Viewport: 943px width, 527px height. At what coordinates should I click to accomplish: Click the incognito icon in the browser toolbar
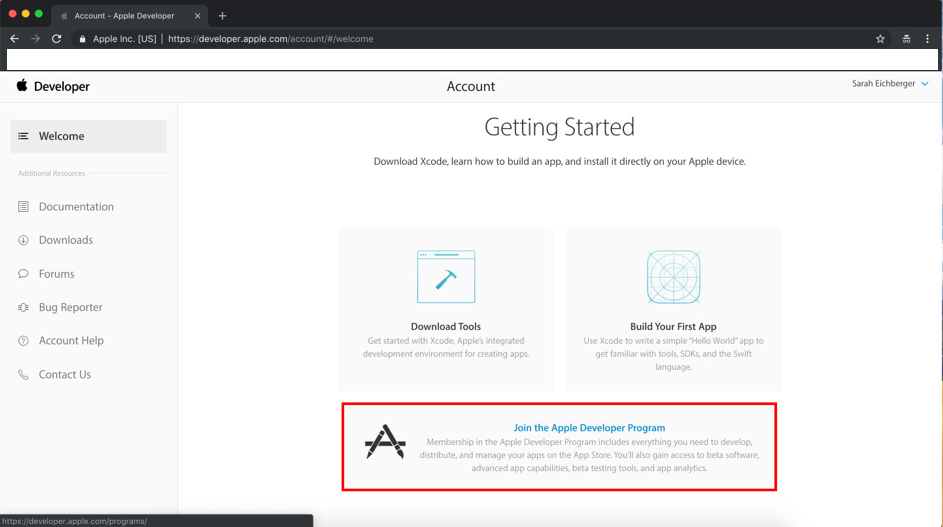(906, 39)
